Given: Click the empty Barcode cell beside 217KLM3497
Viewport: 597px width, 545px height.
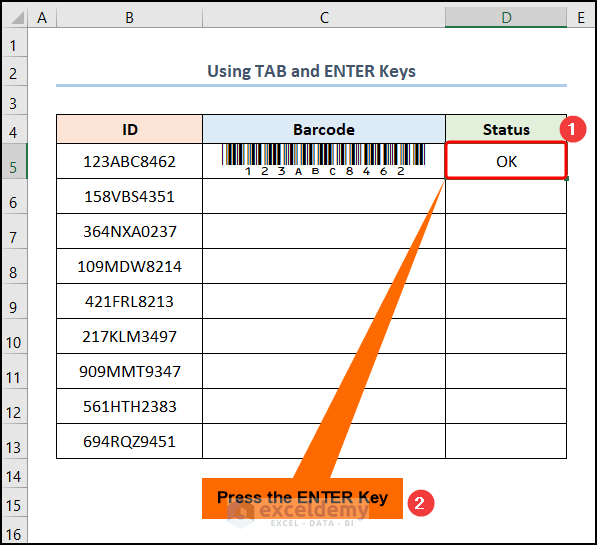Looking at the screenshot, I should point(324,336).
